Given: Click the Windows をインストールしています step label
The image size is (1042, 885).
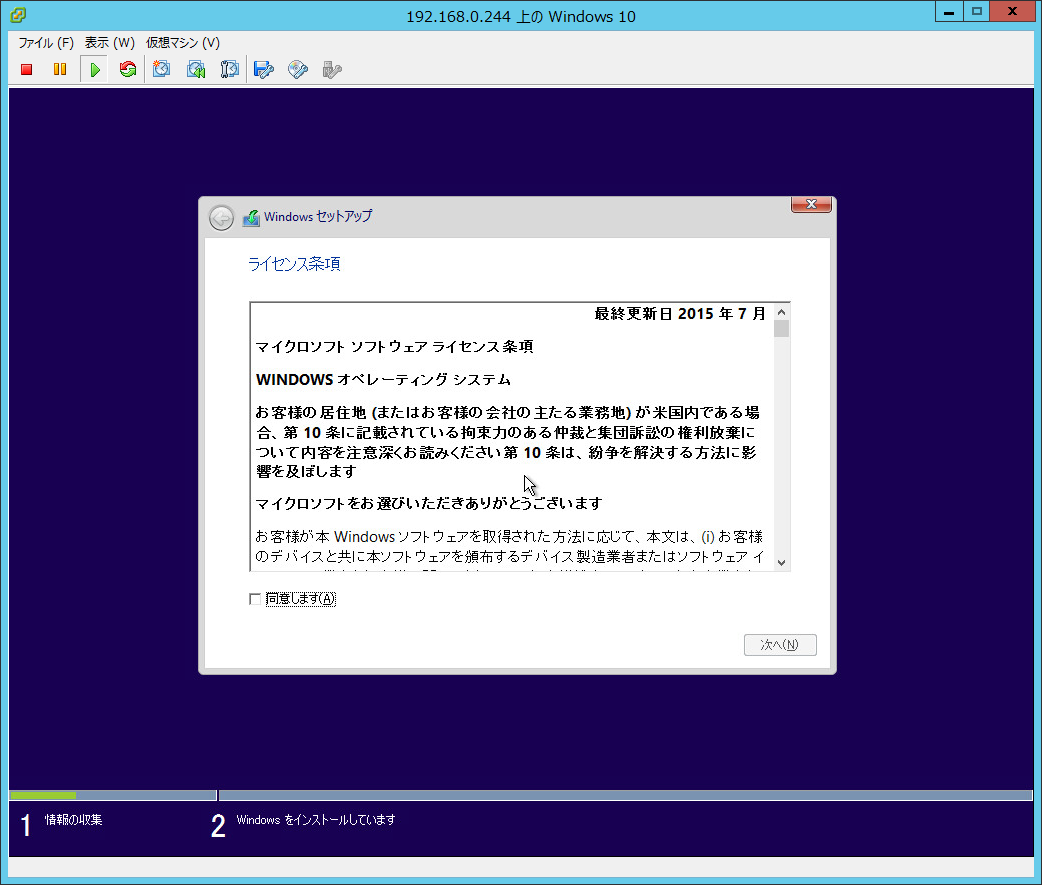Looking at the screenshot, I should click(316, 820).
